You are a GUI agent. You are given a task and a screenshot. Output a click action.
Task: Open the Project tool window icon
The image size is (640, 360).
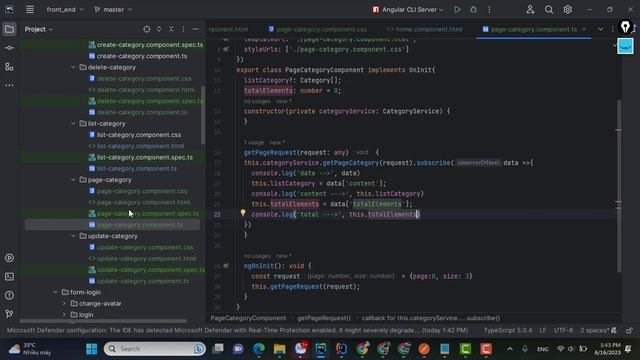pos(9,29)
